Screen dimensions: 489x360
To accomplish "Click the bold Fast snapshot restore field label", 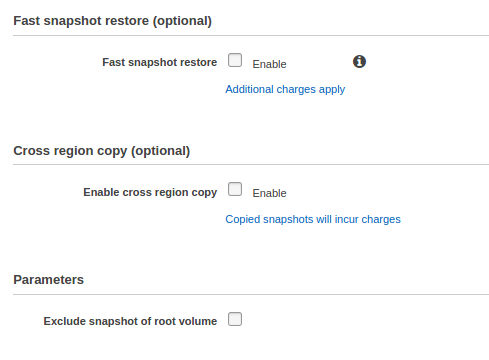I will point(160,62).
